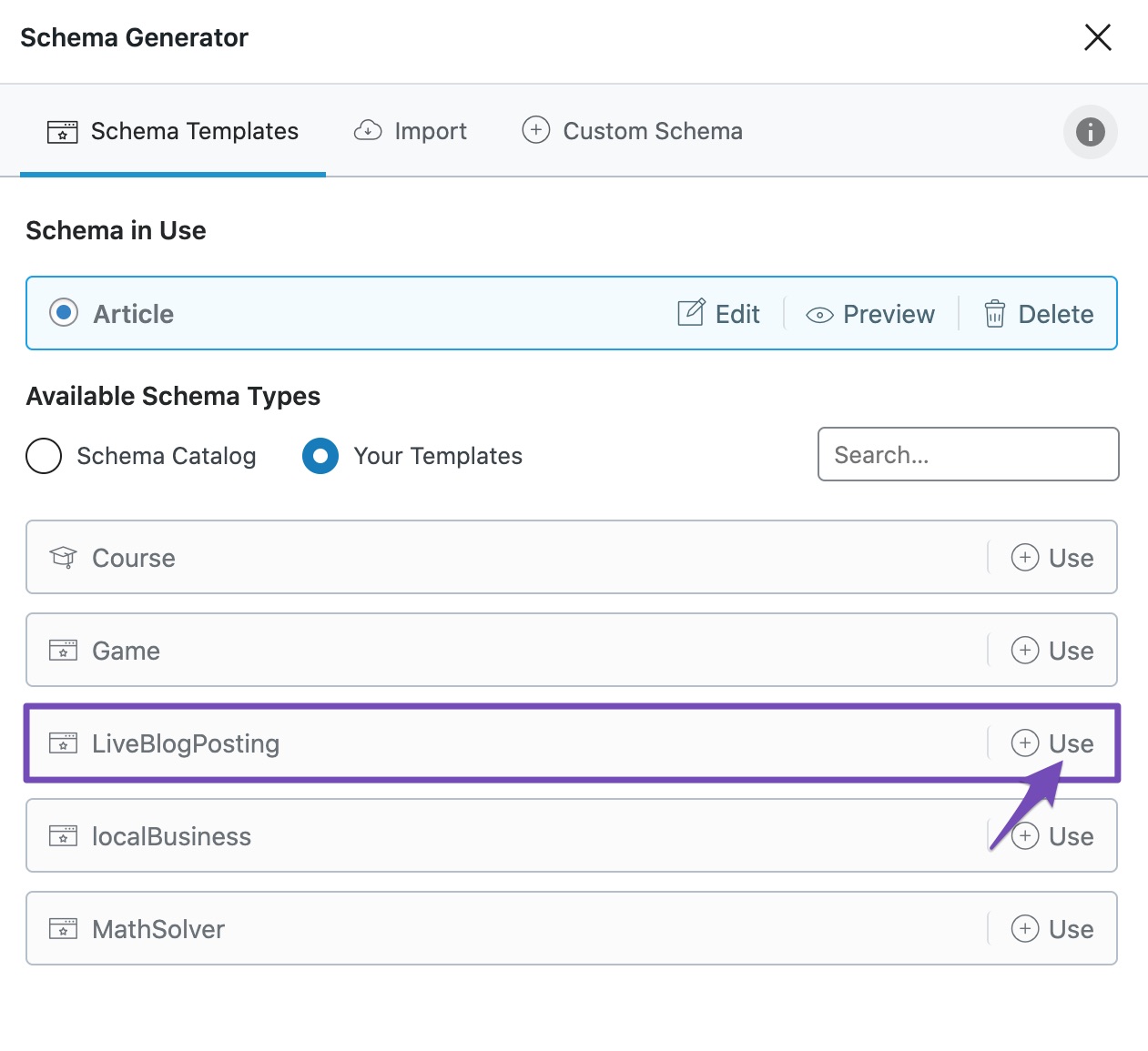Click the Import cloud download icon

tap(368, 130)
